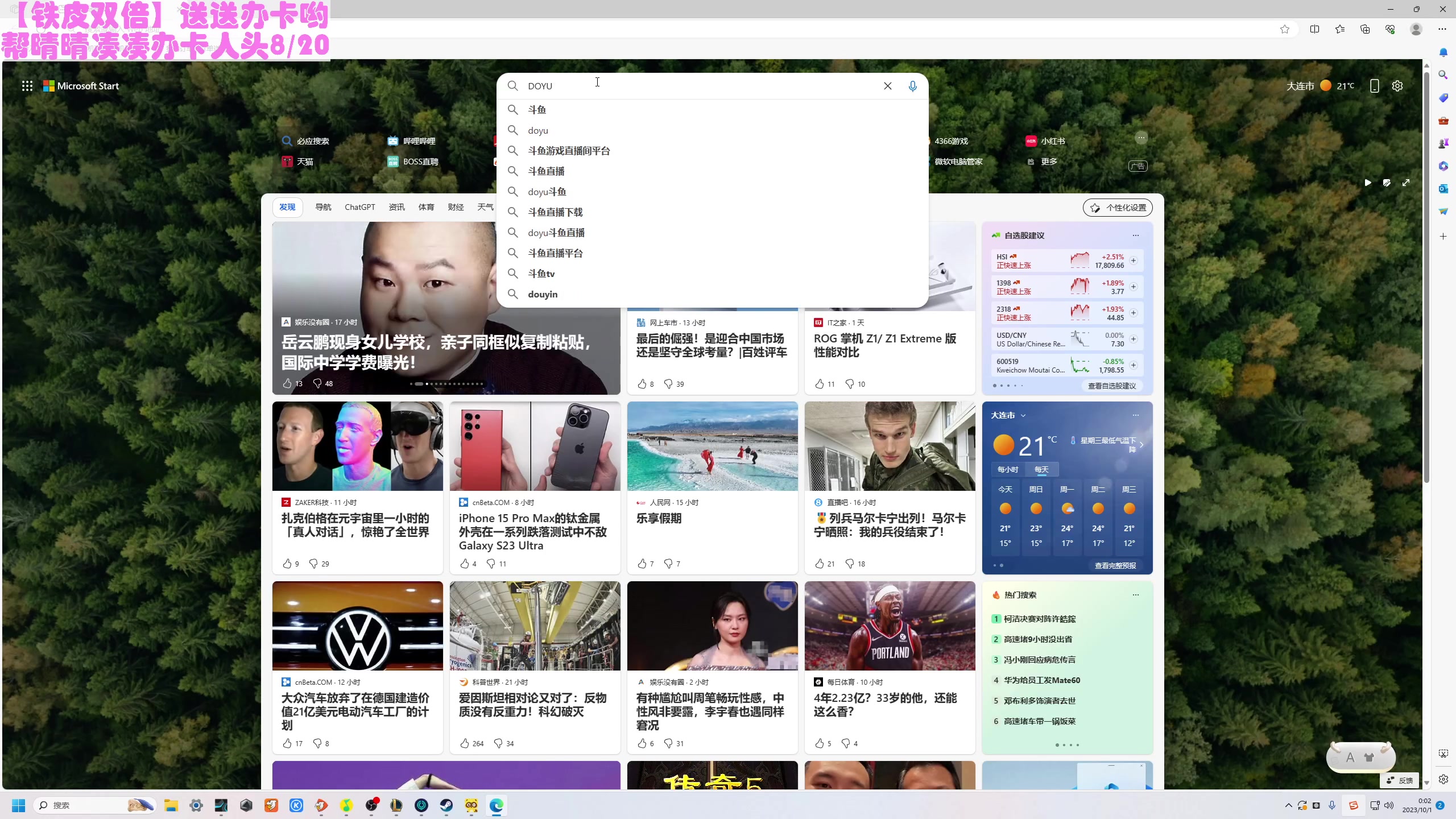Image resolution: width=1456 pixels, height=819 pixels.
Task: Click the sidebar search icon
Action: pyautogui.click(x=1443, y=75)
